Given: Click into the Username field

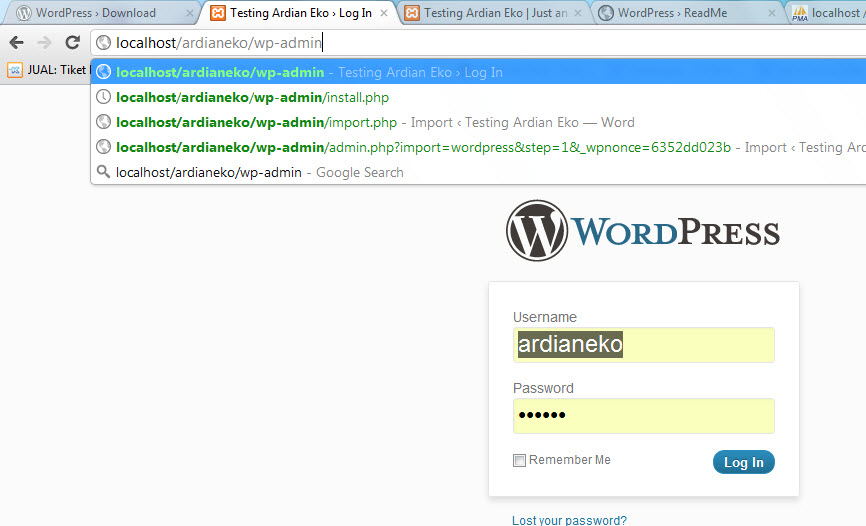Looking at the screenshot, I should tap(643, 345).
